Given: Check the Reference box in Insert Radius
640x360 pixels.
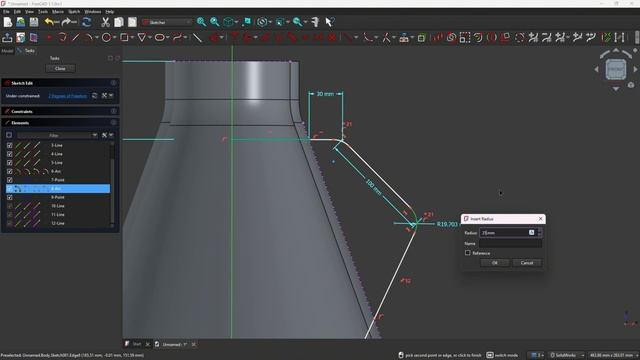Looking at the screenshot, I should (x=468, y=253).
